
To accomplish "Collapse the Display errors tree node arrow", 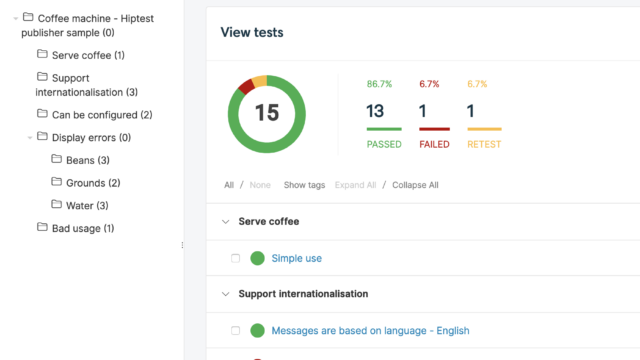I will click(30, 138).
